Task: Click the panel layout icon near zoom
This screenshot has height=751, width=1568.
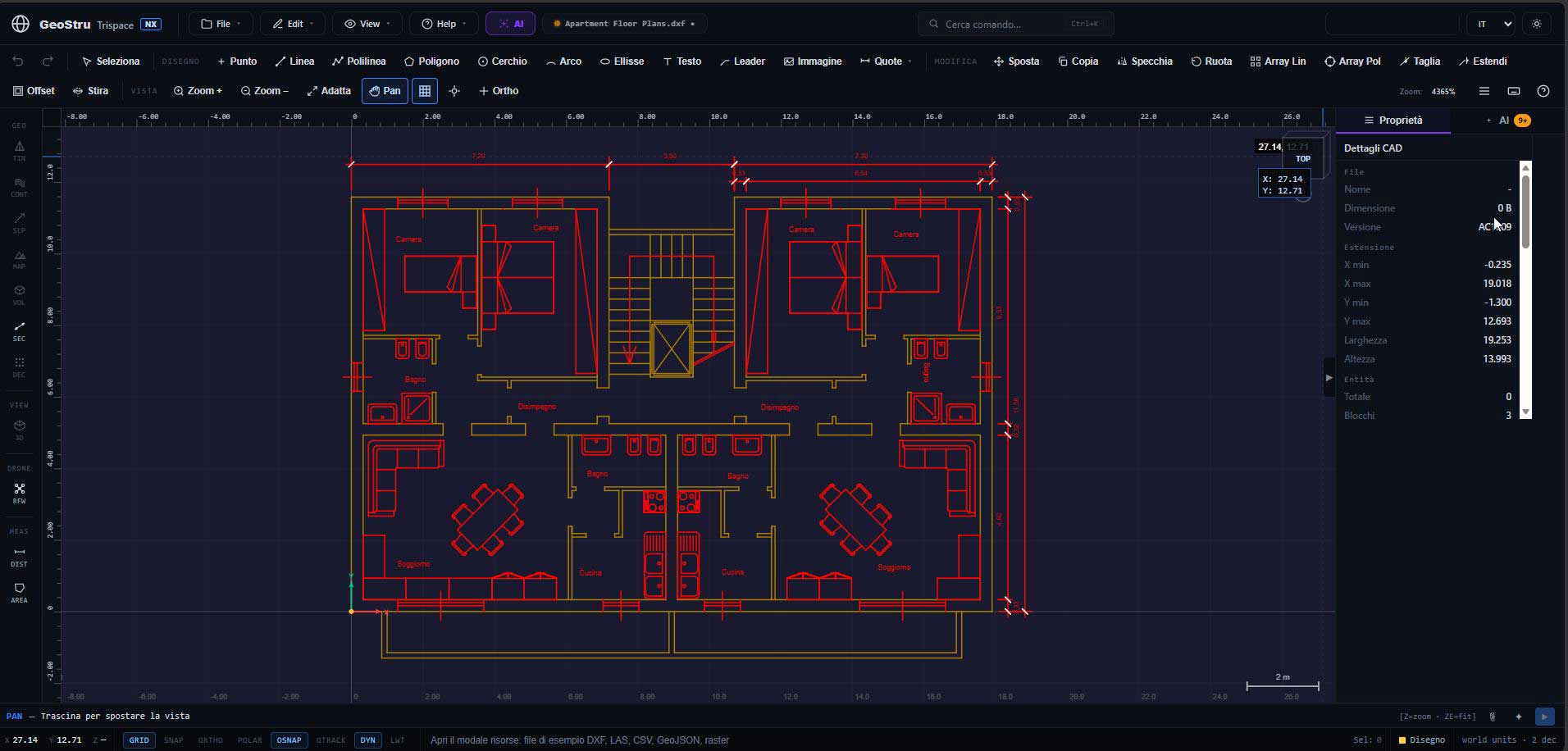Action: pos(1514,91)
